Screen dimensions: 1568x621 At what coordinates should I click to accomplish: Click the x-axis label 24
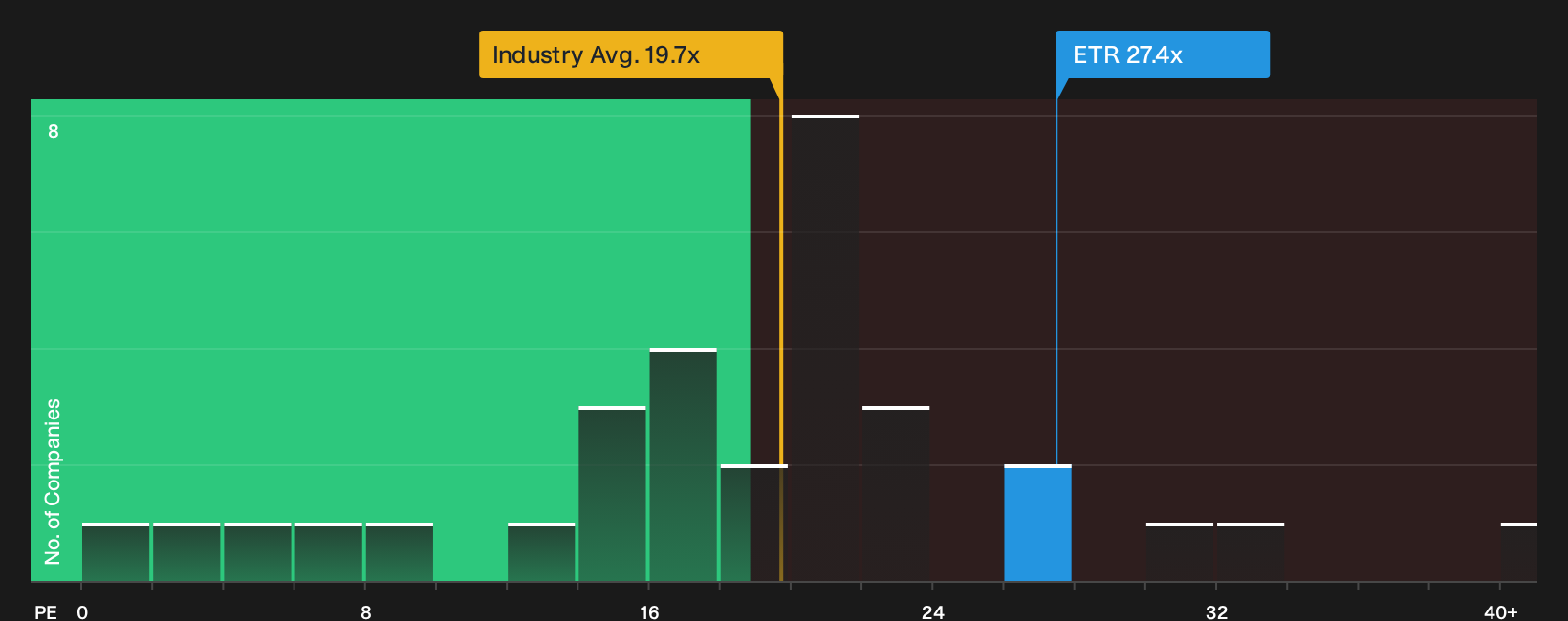tap(933, 611)
